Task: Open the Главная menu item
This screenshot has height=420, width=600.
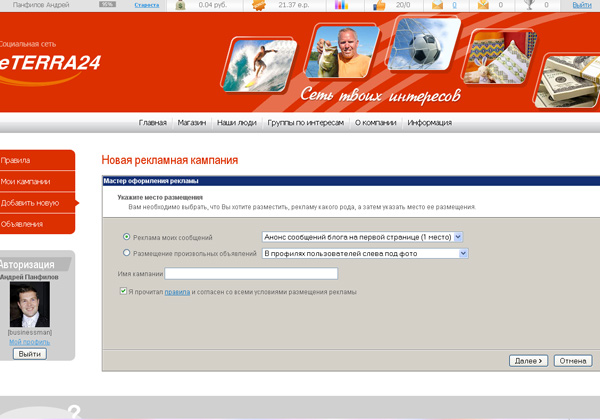Action: [153, 123]
